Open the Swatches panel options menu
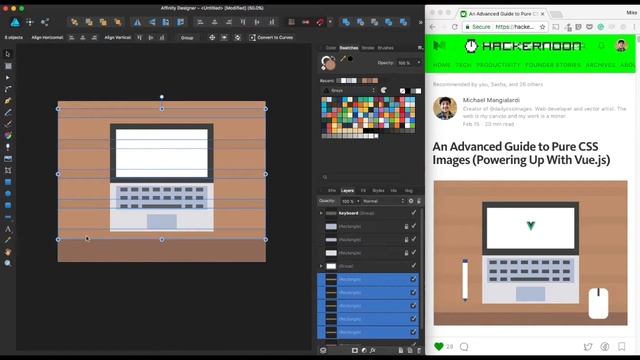 (x=420, y=48)
